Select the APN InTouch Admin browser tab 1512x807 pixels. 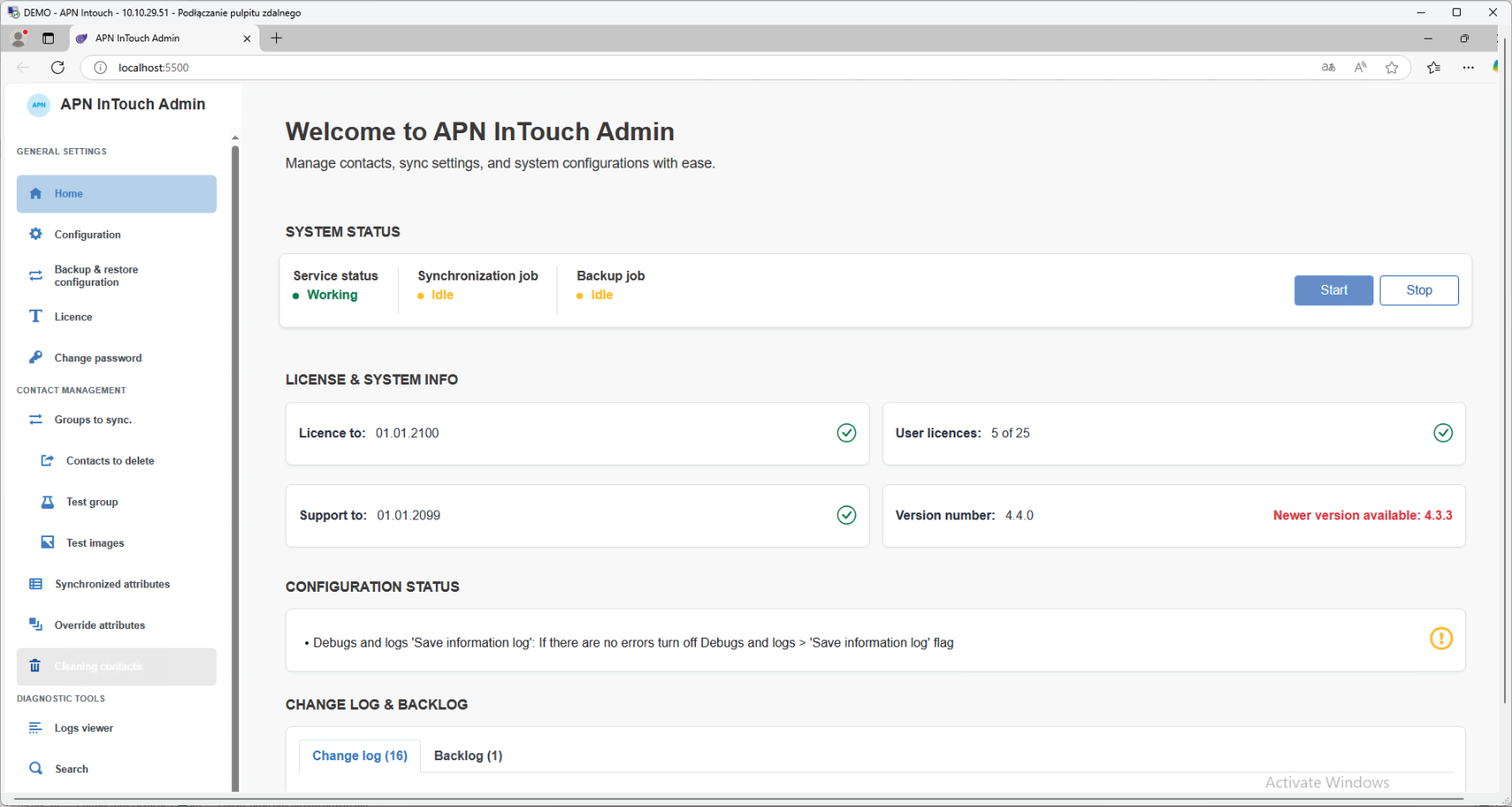[163, 38]
